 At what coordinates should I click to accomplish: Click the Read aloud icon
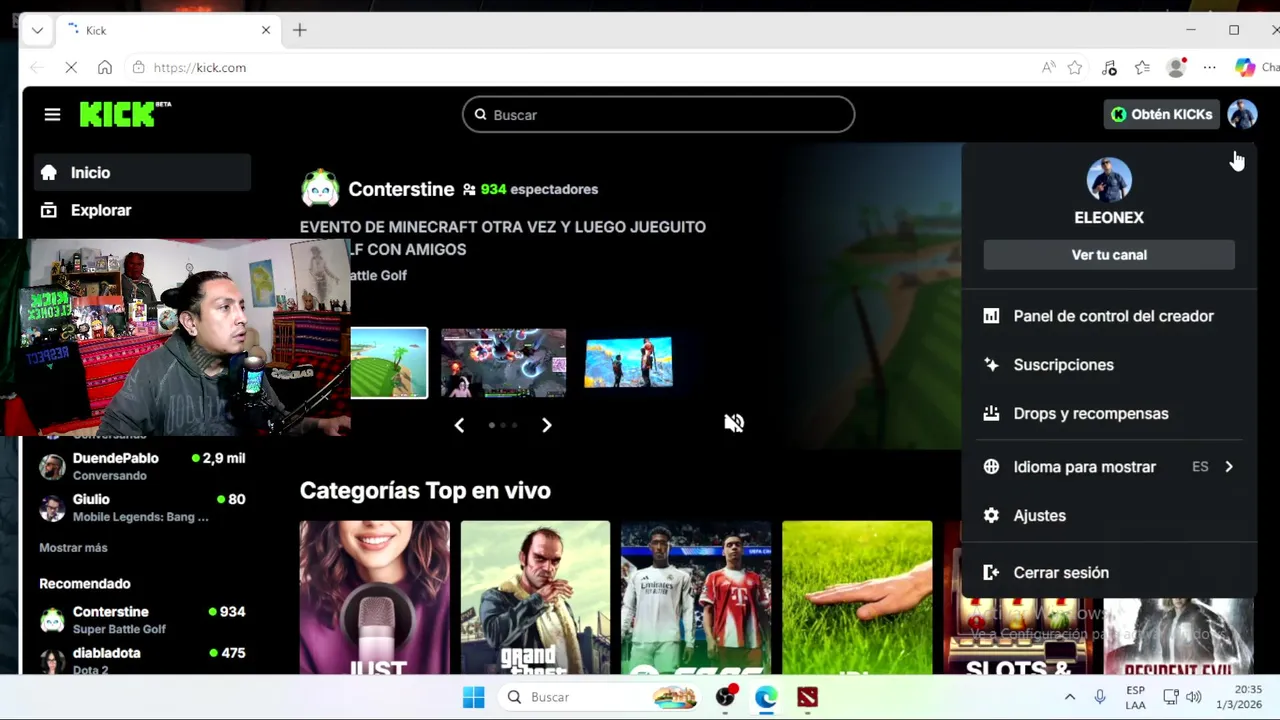coord(1048,68)
